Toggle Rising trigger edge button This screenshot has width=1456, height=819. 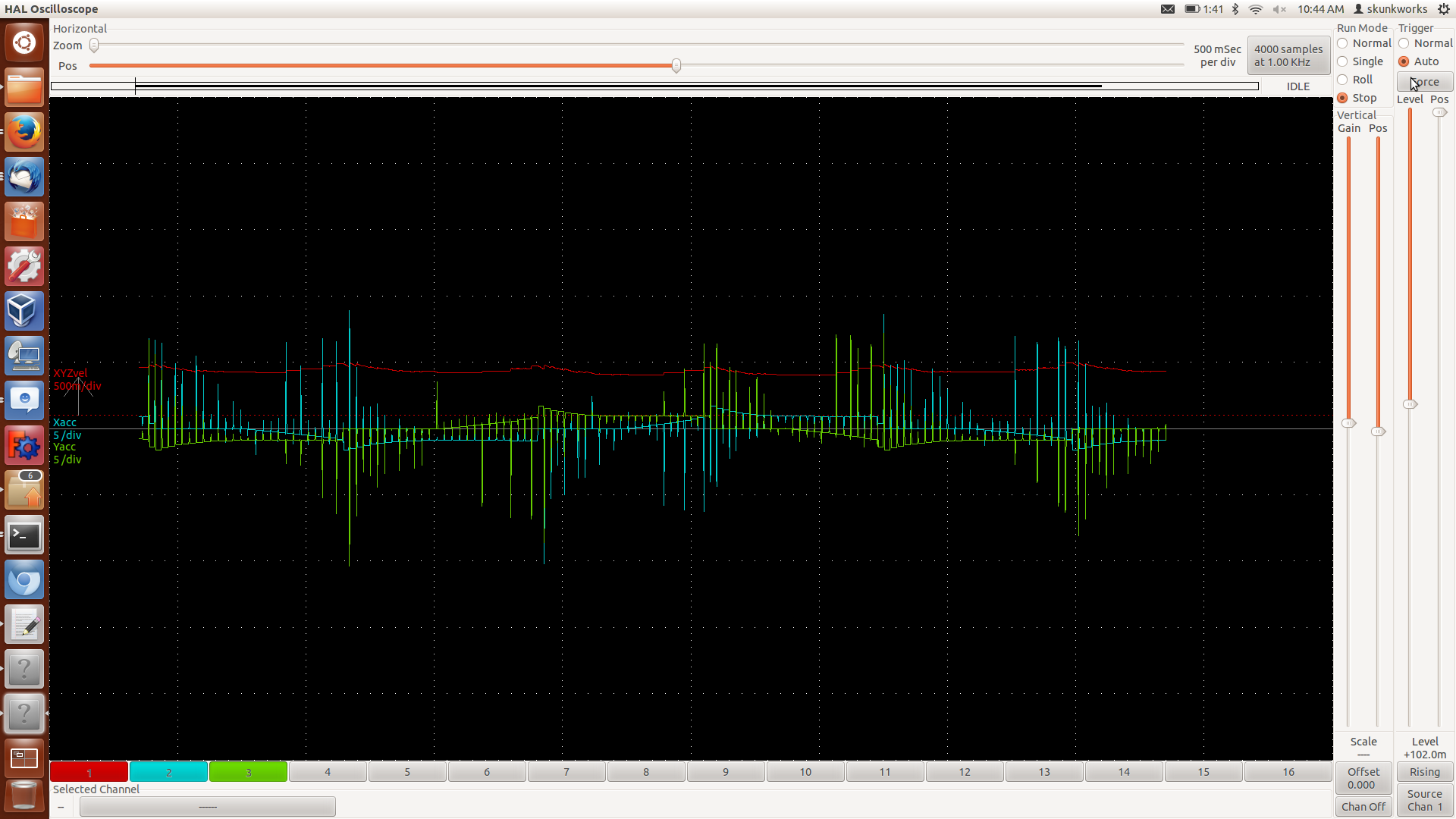(x=1425, y=772)
